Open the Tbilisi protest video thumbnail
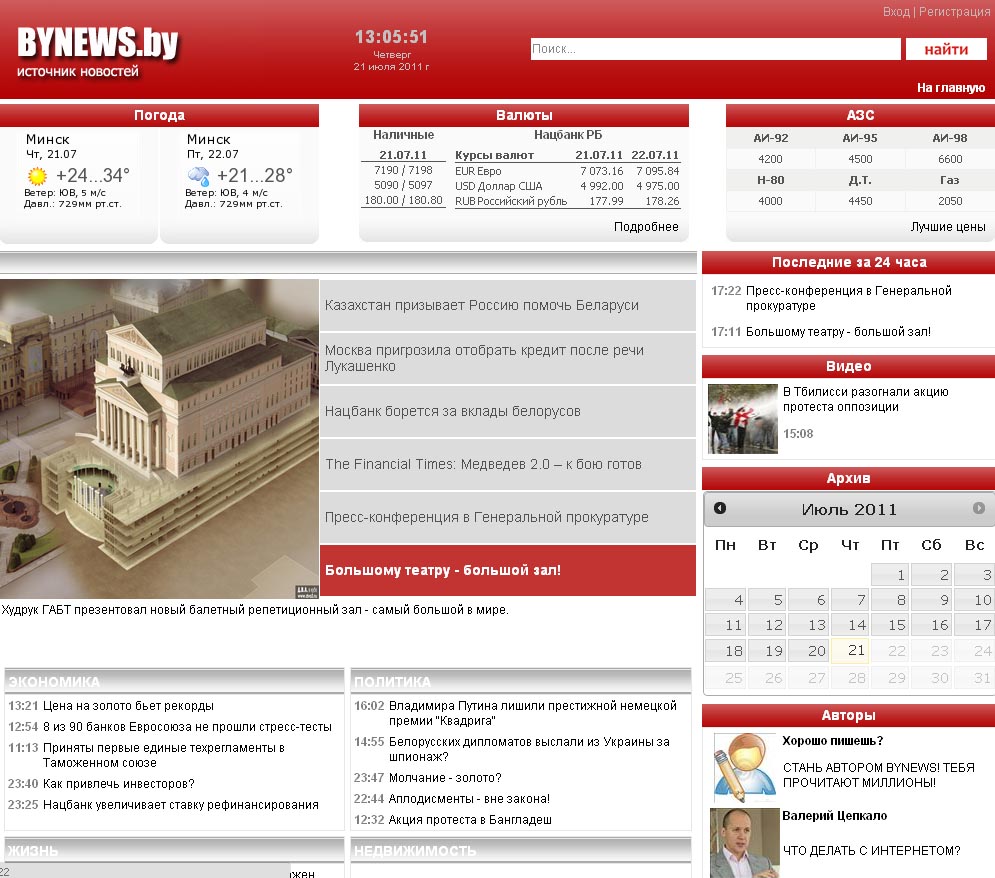 pyautogui.click(x=742, y=419)
